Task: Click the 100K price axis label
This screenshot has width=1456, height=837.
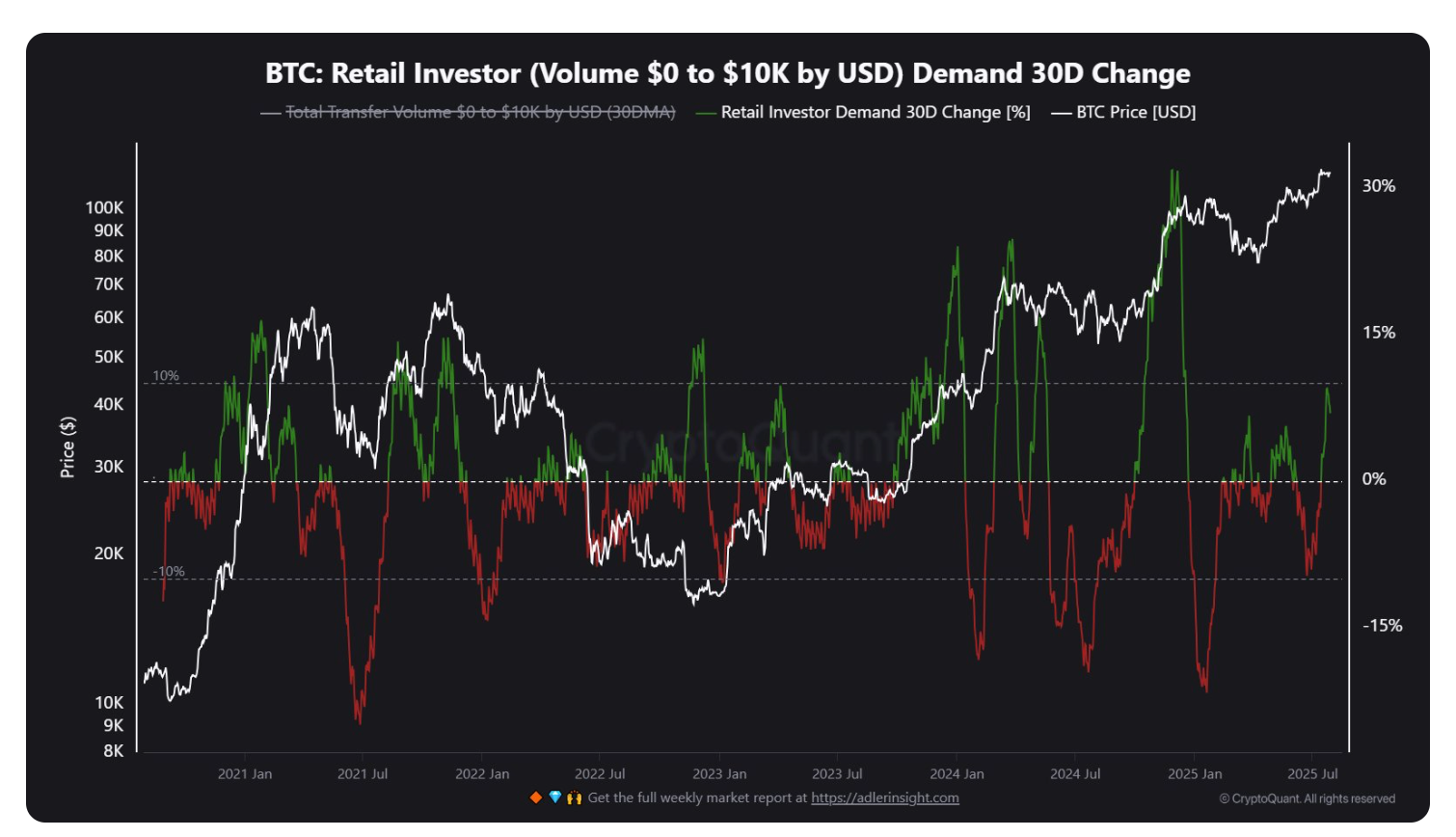Action: pyautogui.click(x=104, y=207)
